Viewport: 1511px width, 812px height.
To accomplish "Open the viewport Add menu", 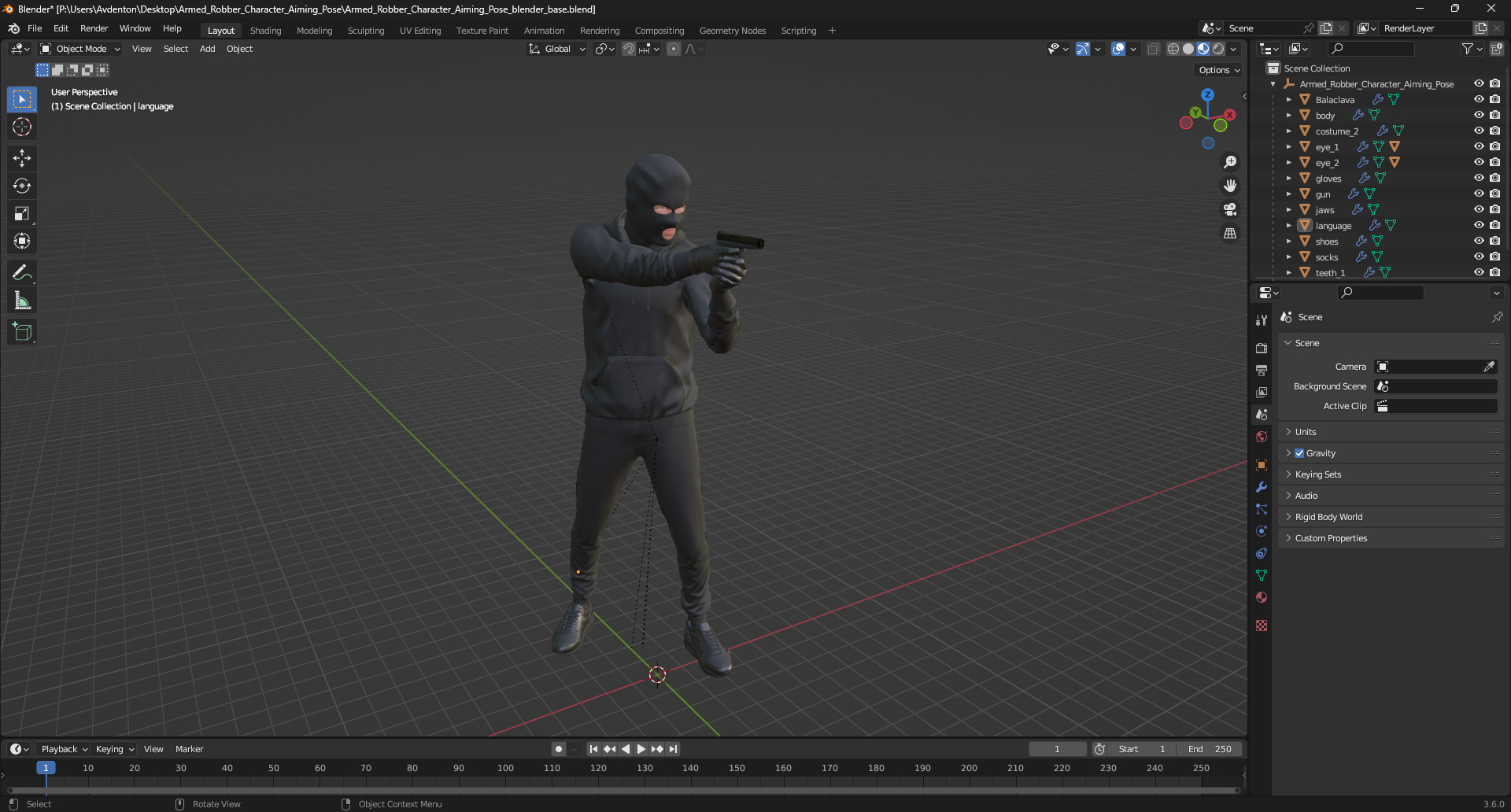I will tap(207, 49).
